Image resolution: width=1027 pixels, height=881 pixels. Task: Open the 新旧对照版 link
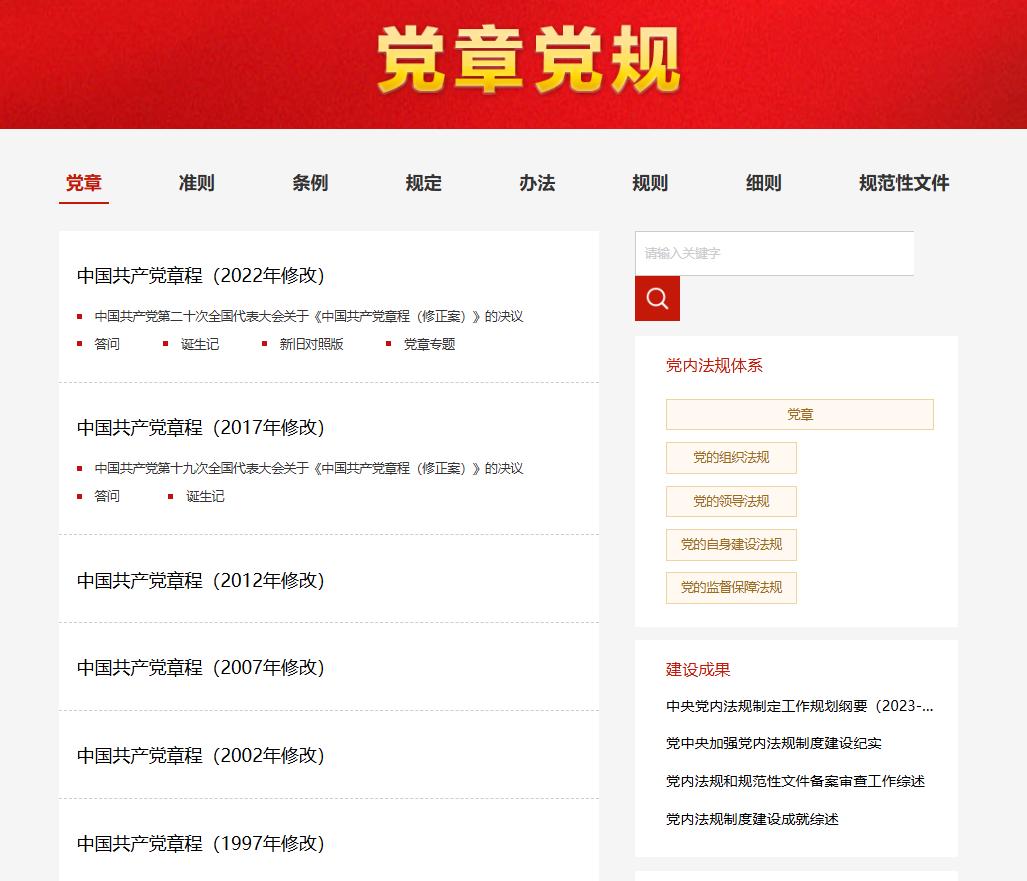[311, 344]
